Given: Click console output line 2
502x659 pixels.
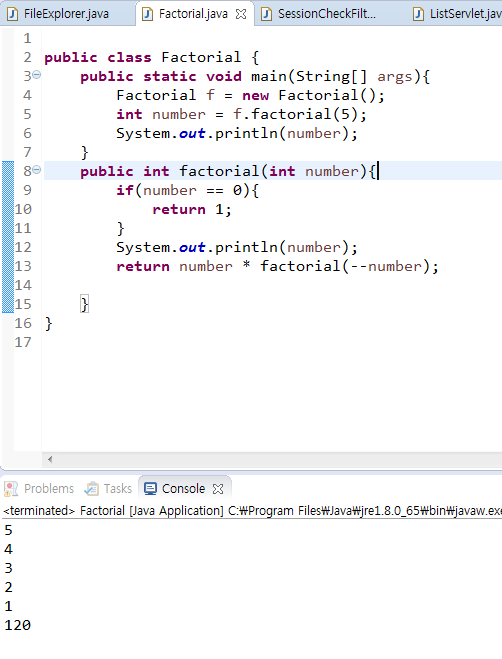Looking at the screenshot, I should click(x=8, y=587).
